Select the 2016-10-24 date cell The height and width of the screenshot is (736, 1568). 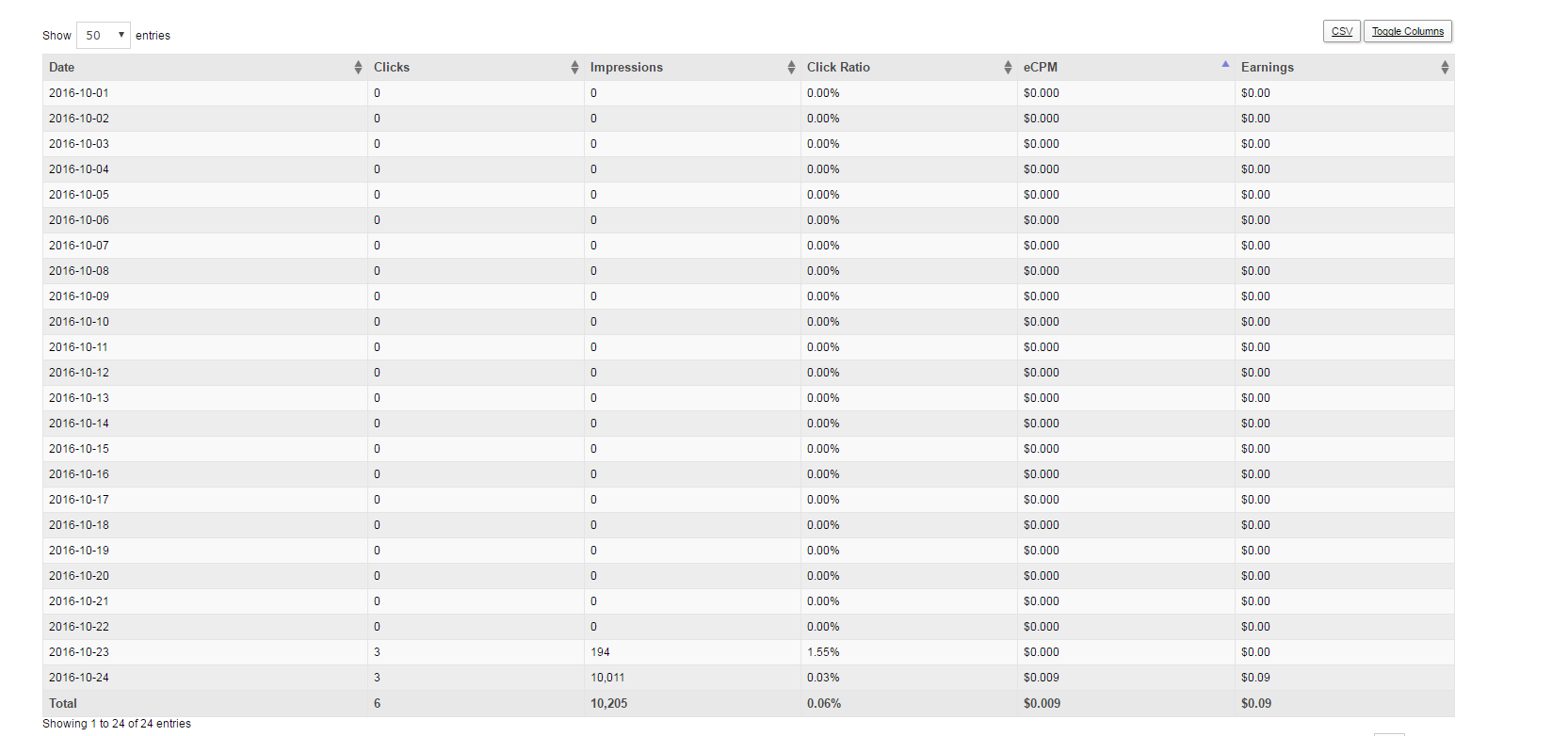(x=79, y=678)
